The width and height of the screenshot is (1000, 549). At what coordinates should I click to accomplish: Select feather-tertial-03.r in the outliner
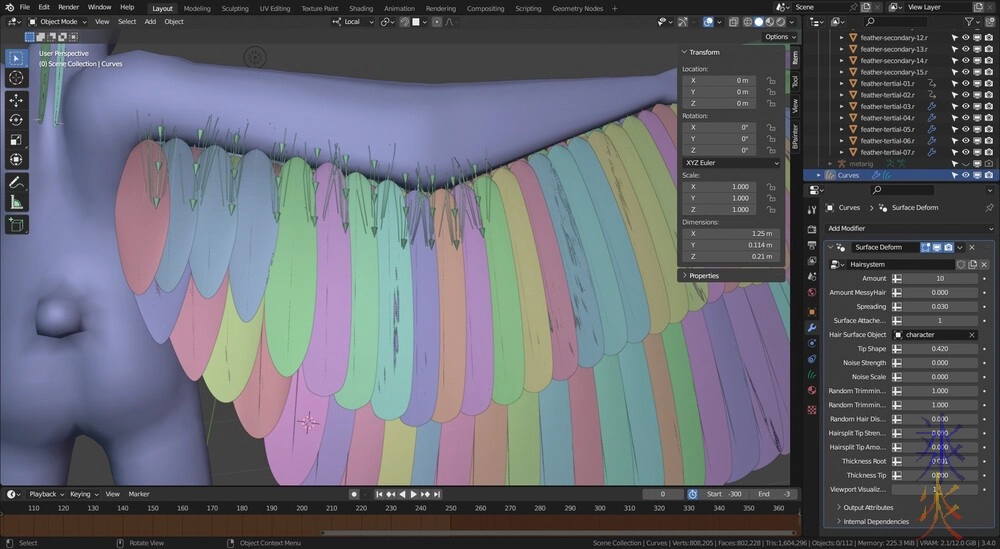(887, 106)
